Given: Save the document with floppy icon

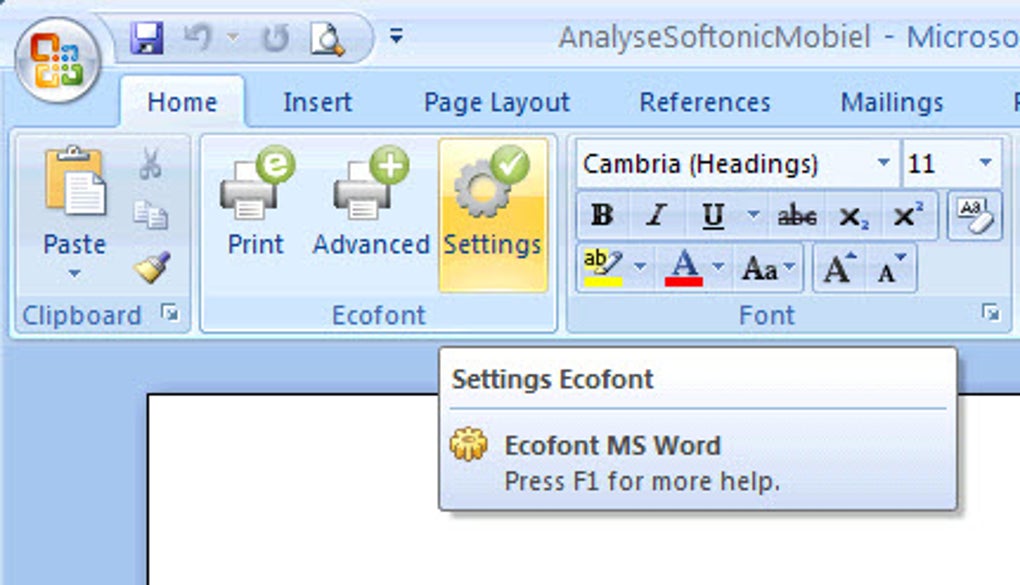Looking at the screenshot, I should pyautogui.click(x=146, y=38).
